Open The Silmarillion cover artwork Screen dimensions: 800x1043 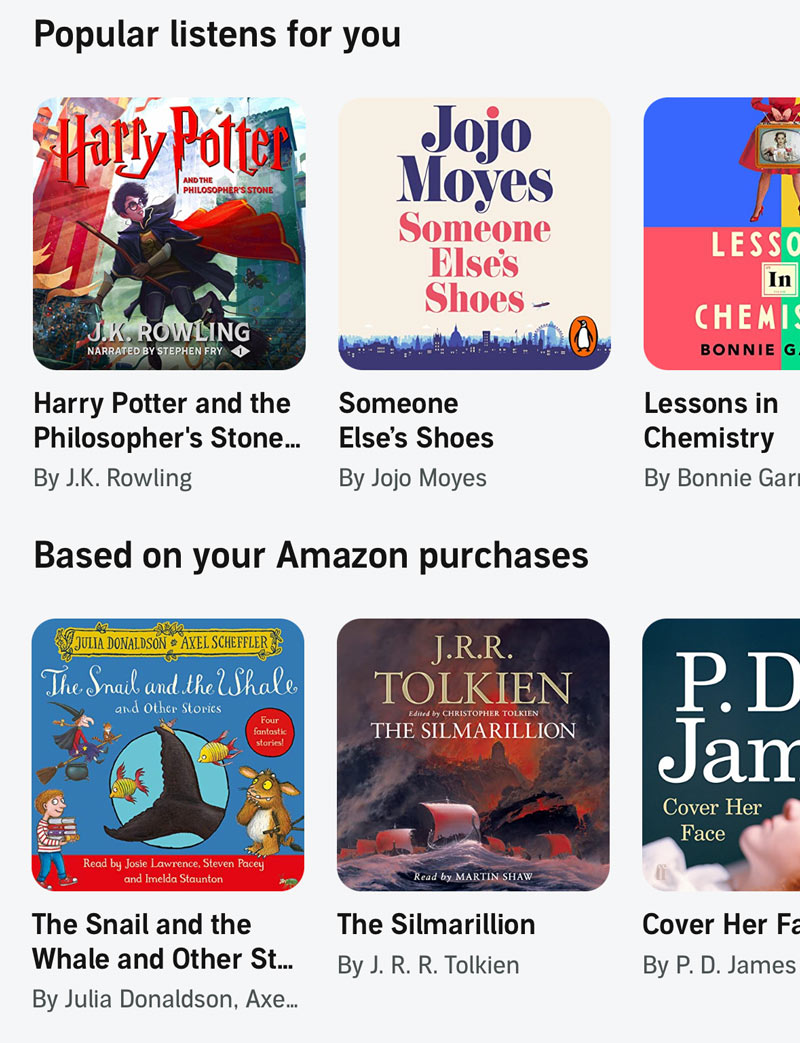(473, 754)
